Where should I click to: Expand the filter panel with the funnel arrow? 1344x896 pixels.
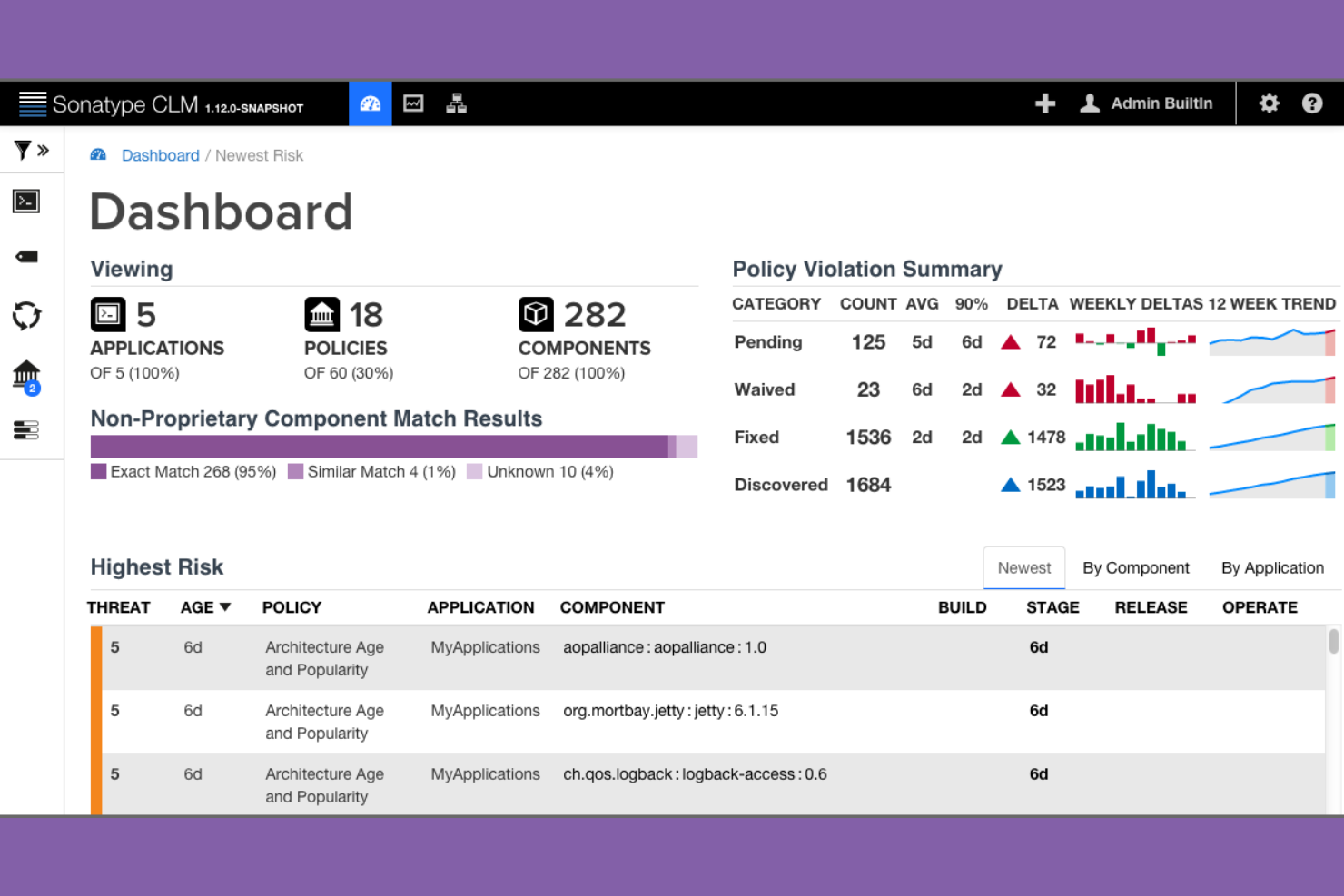31,150
